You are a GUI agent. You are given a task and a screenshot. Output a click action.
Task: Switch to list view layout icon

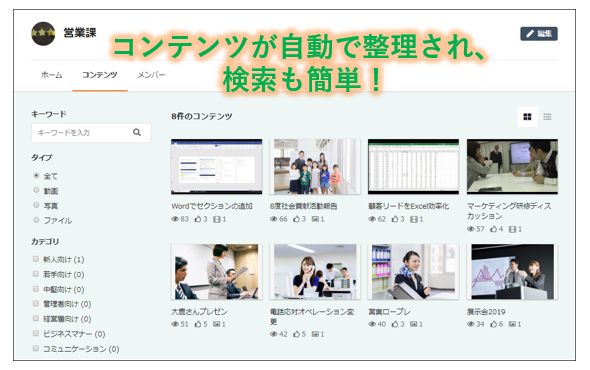tap(547, 117)
